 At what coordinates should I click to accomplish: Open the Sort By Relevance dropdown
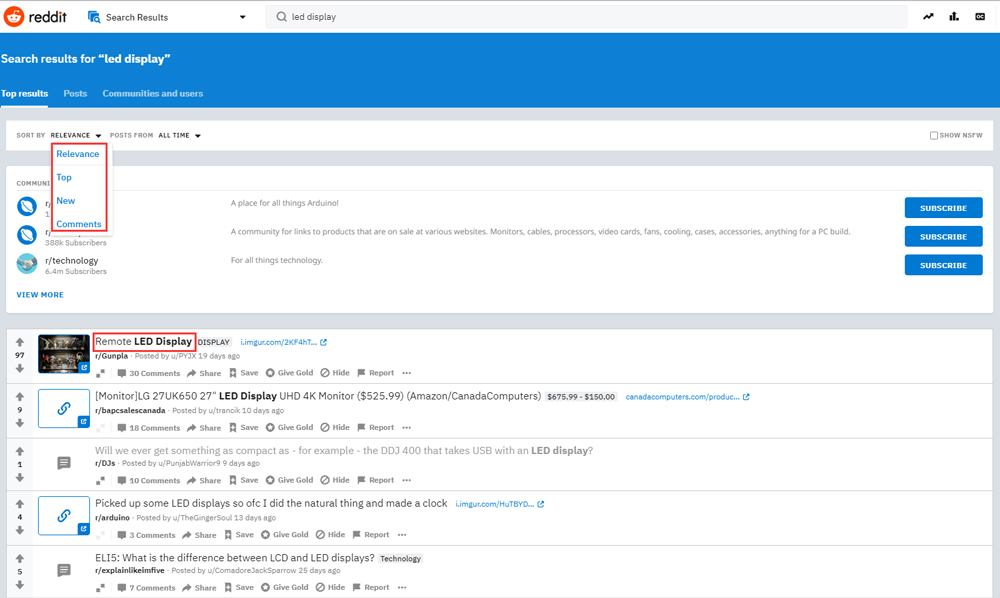pos(76,135)
